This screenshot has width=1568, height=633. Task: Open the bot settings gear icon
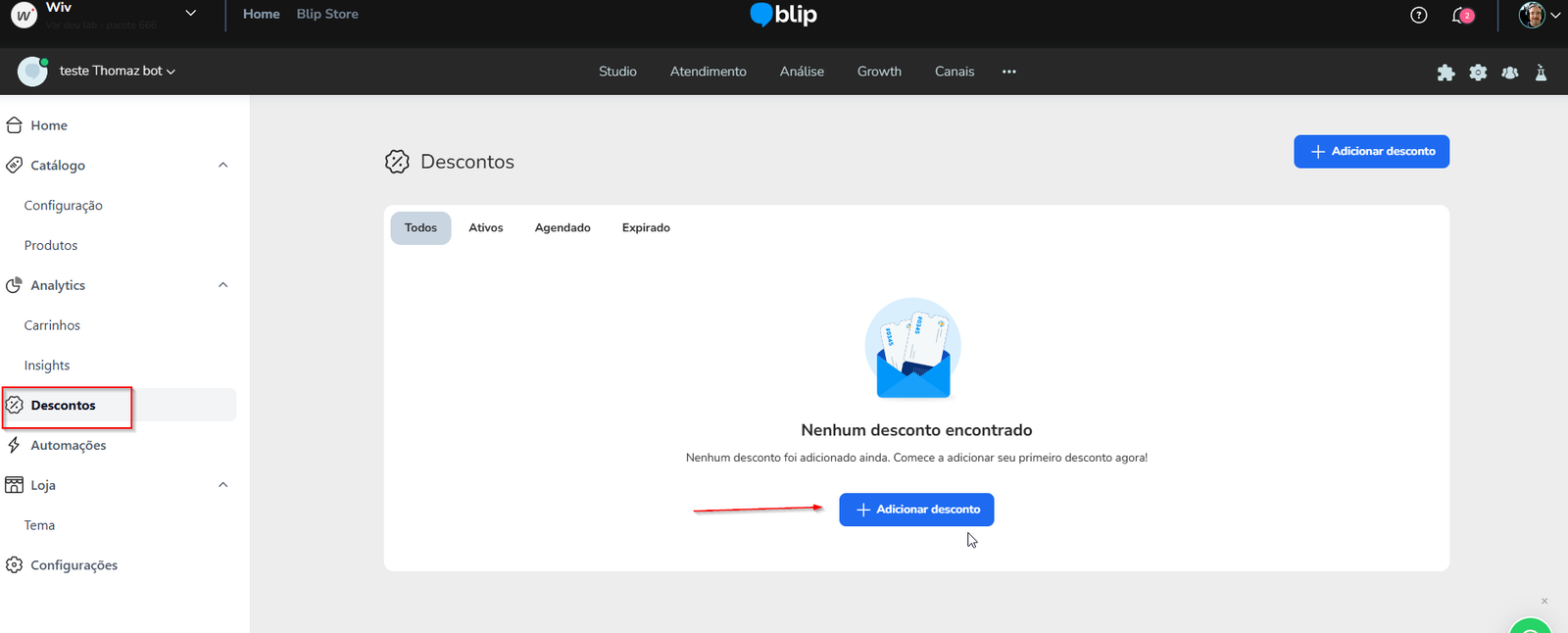click(x=1478, y=73)
